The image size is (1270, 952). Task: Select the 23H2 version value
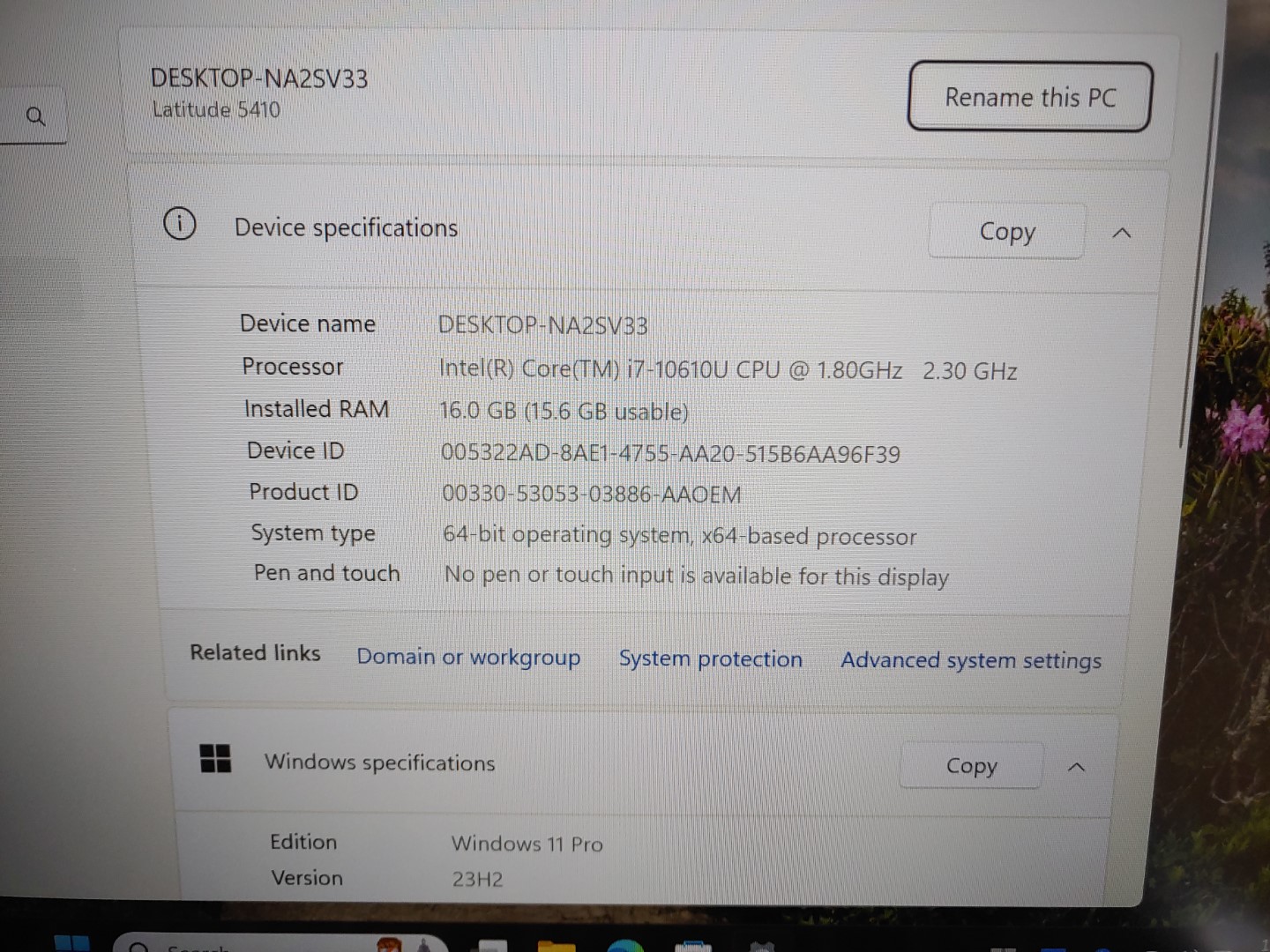477,879
